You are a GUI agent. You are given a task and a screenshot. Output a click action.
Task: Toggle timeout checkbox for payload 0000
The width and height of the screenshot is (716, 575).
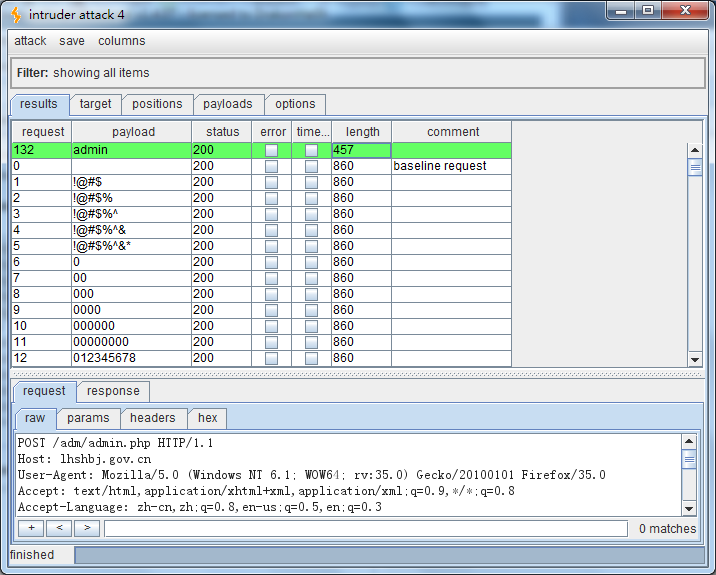point(311,310)
